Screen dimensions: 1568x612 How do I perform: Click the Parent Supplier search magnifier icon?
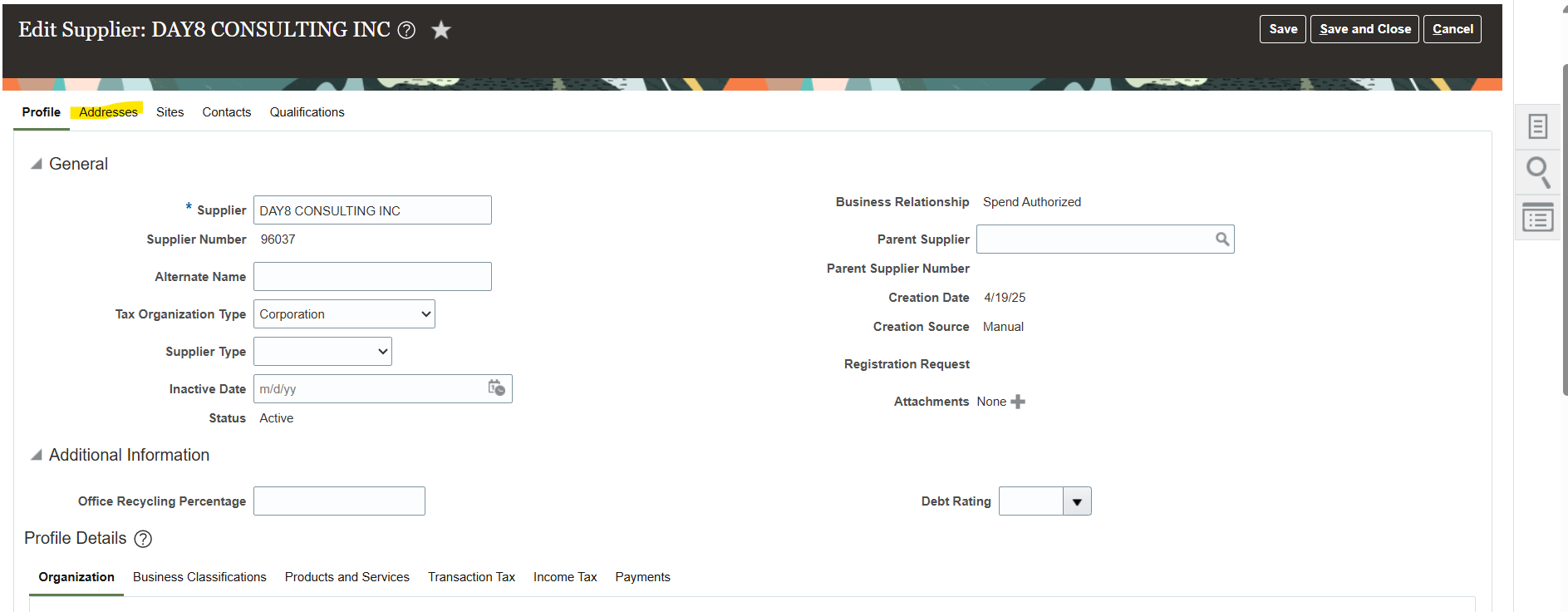(x=1222, y=239)
